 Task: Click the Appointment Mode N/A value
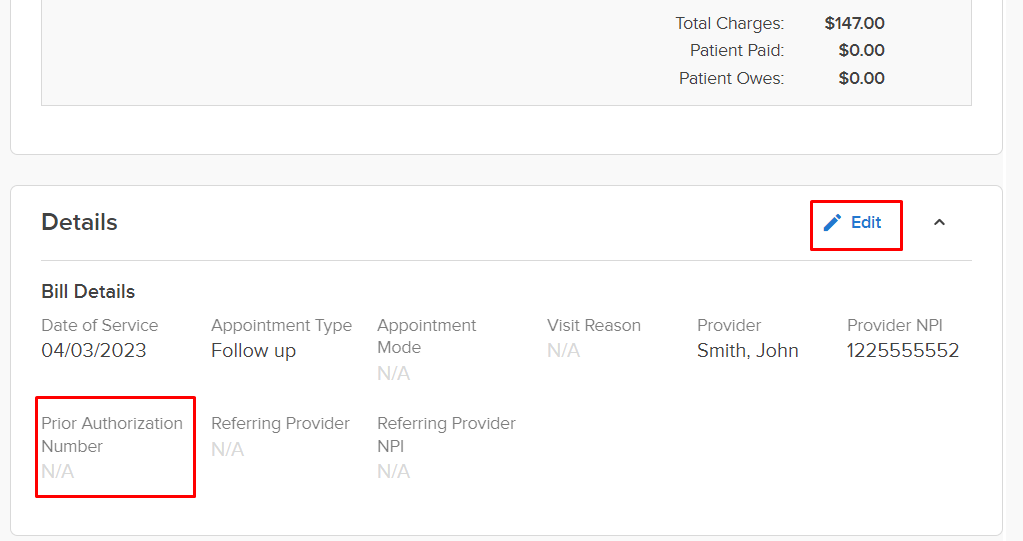(393, 373)
